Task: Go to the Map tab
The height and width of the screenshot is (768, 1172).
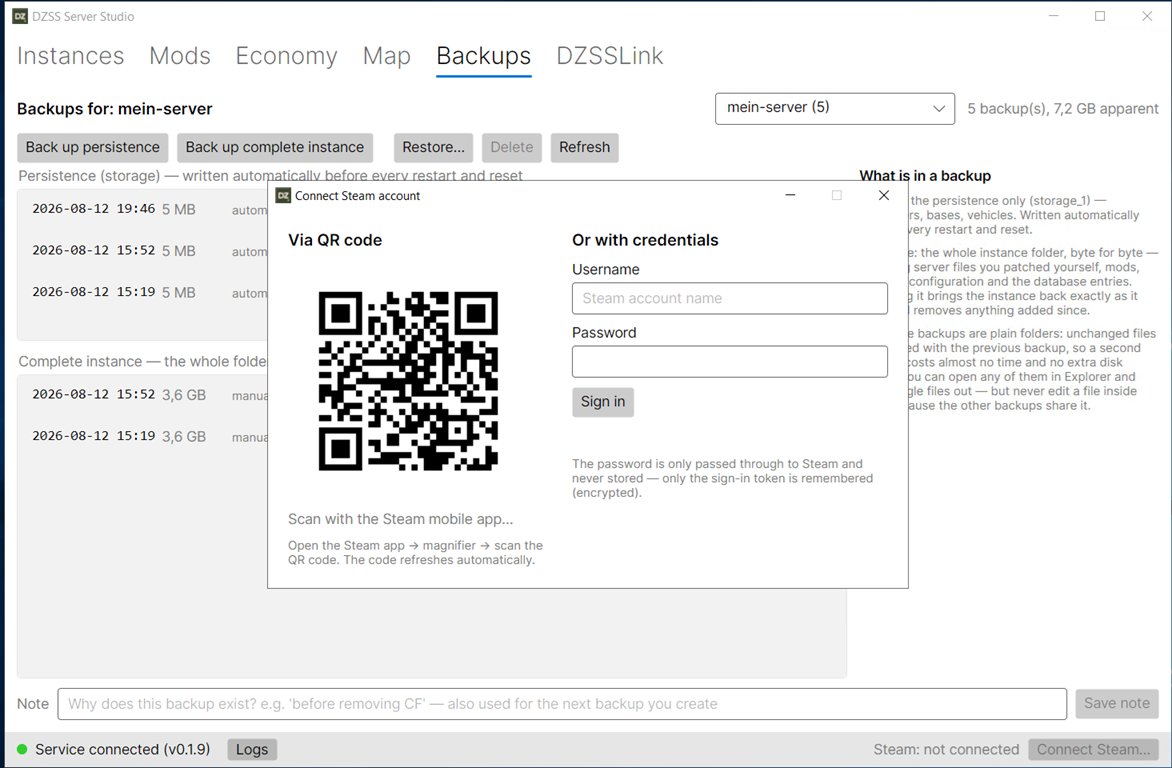Action: click(386, 56)
